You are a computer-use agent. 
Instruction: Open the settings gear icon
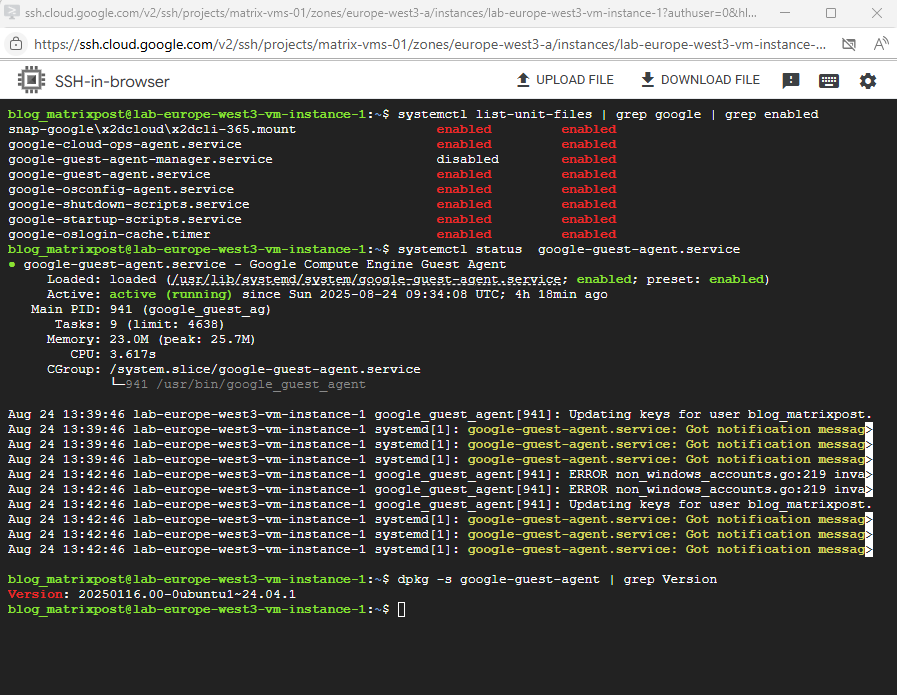(x=868, y=81)
